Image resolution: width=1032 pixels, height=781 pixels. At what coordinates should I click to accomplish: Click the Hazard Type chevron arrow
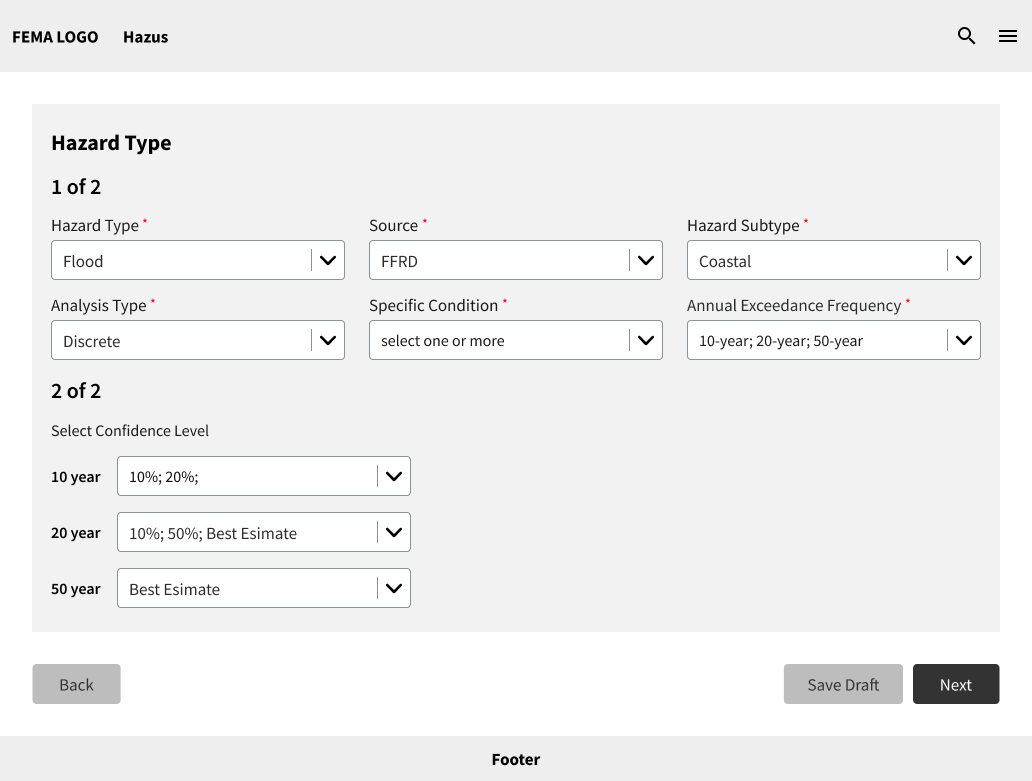tap(328, 260)
